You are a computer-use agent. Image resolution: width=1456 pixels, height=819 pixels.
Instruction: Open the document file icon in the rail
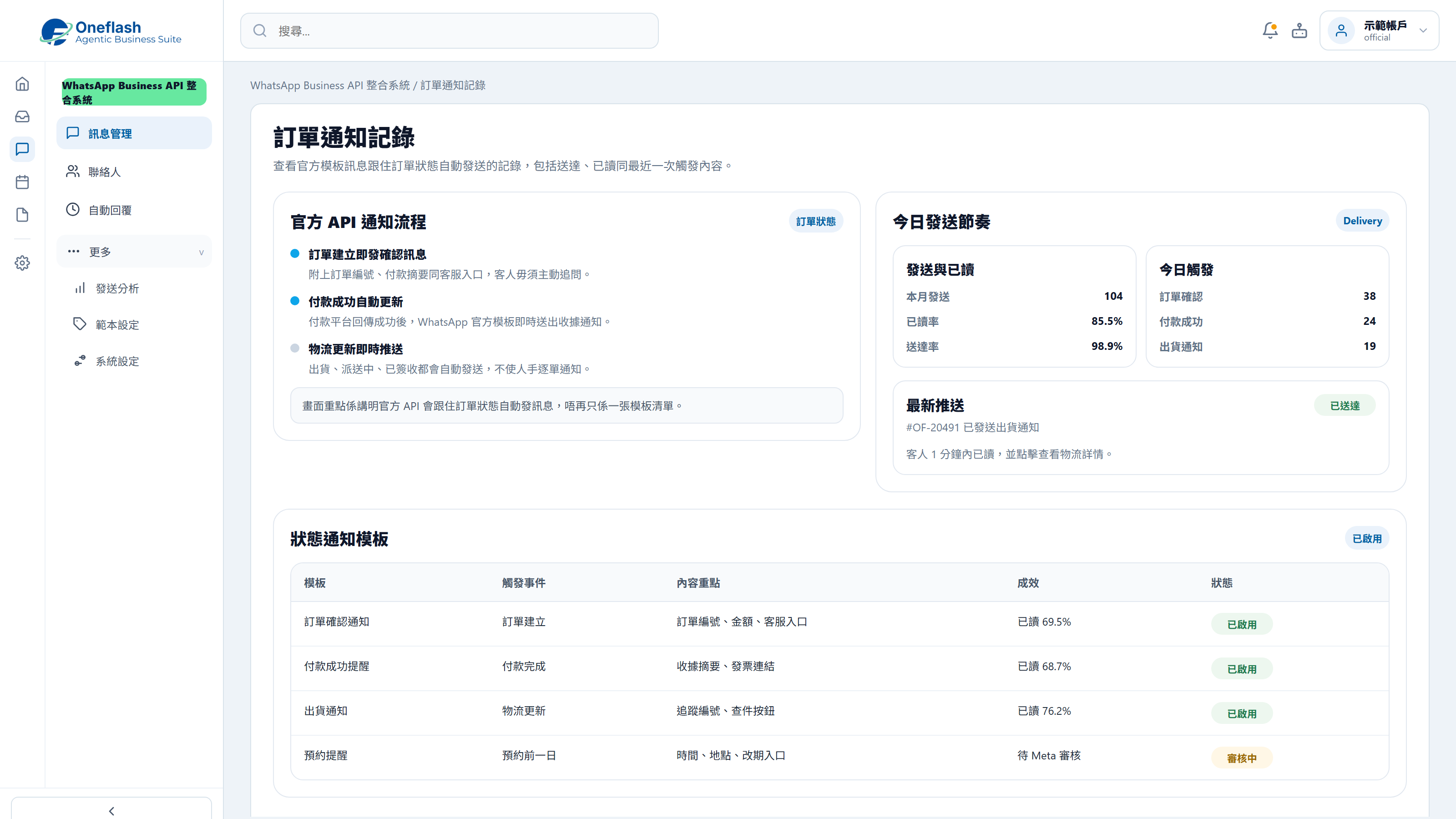click(22, 215)
